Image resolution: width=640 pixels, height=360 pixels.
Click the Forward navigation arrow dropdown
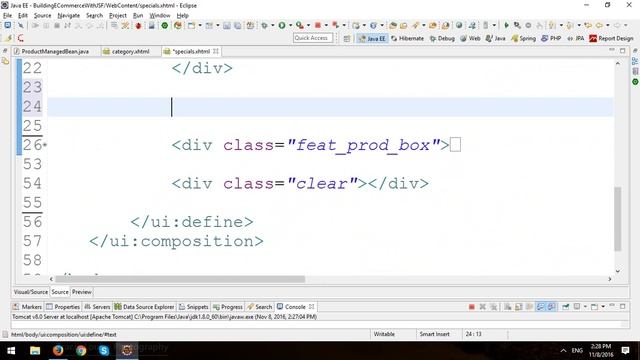[x=625, y=25]
